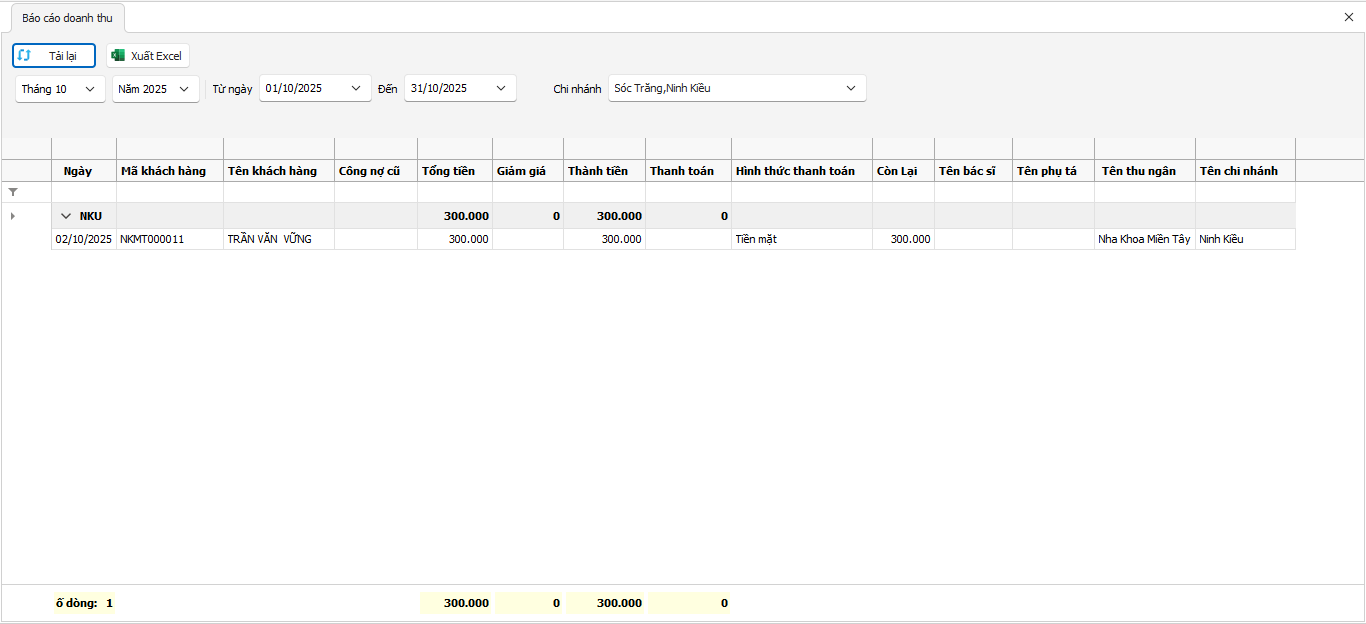Open the Chi nhánh branch dropdown
This screenshot has width=1366, height=624.
point(851,89)
